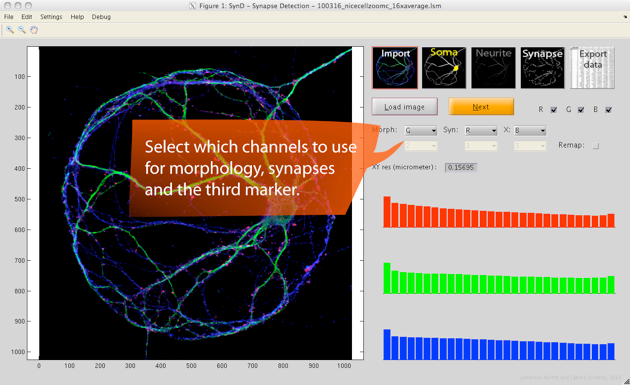Click the orange Next button
Screen dimensions: 630x385
481,107
